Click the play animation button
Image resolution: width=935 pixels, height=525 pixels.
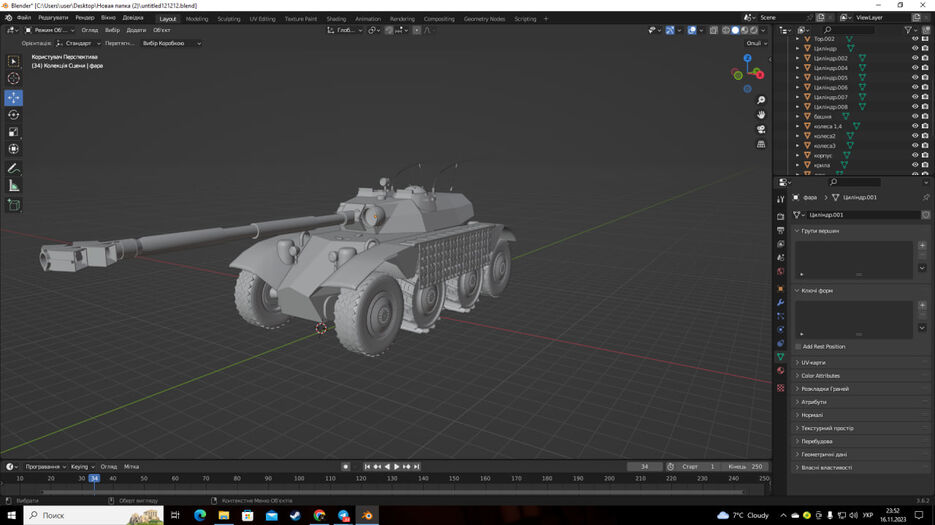tap(397, 467)
